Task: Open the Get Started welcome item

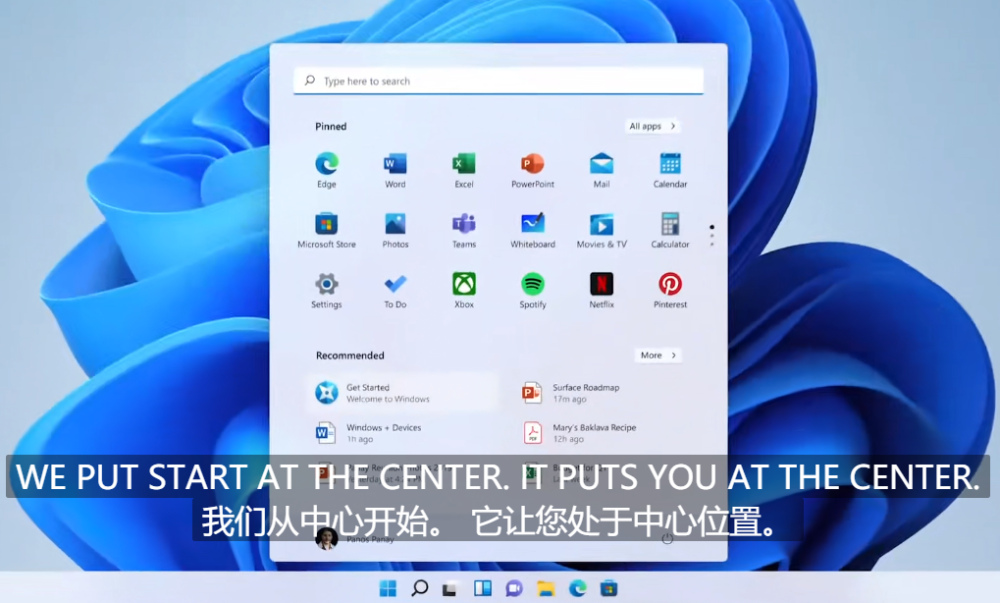Action: pyautogui.click(x=400, y=392)
